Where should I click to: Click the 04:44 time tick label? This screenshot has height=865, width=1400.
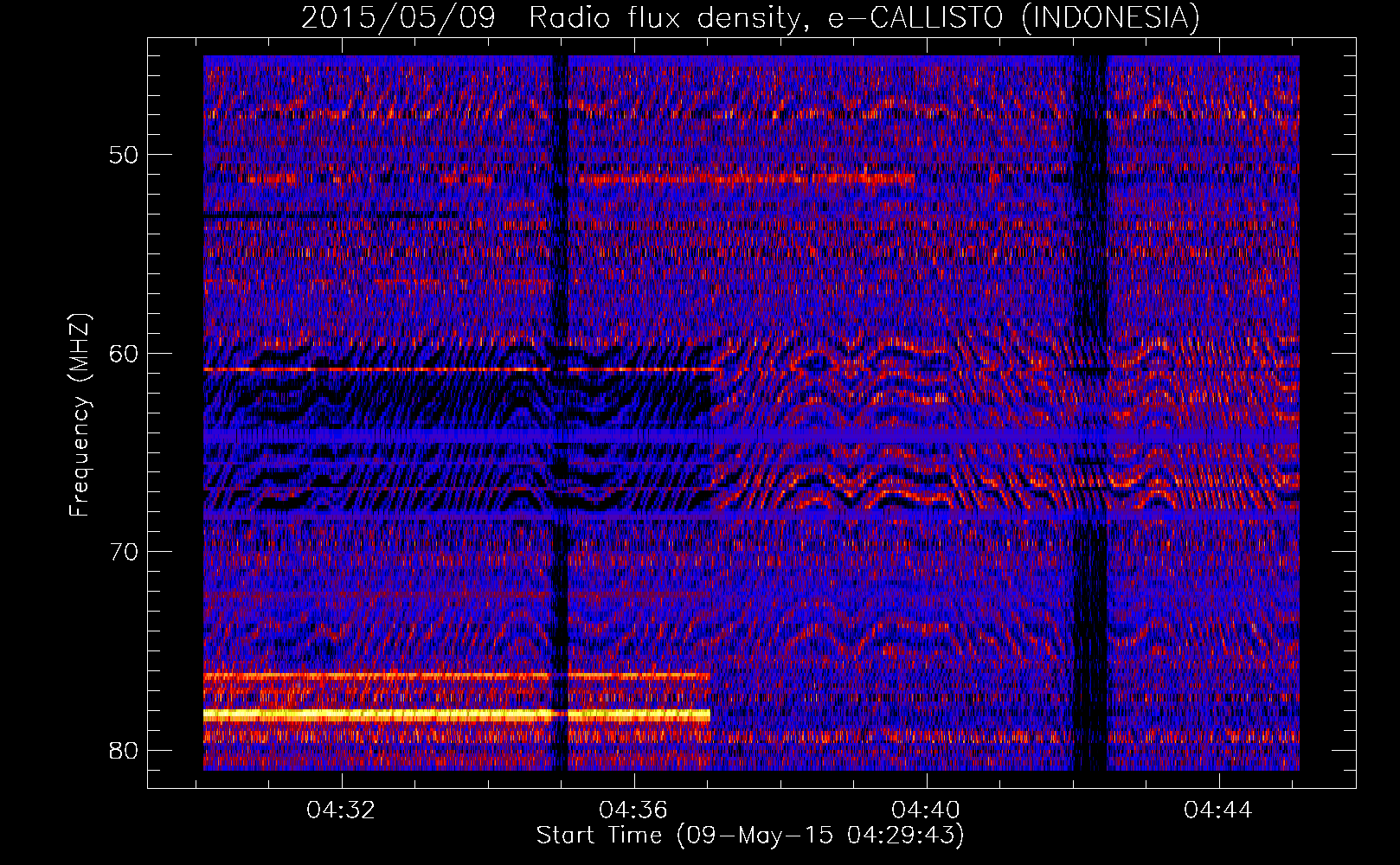point(1218,810)
